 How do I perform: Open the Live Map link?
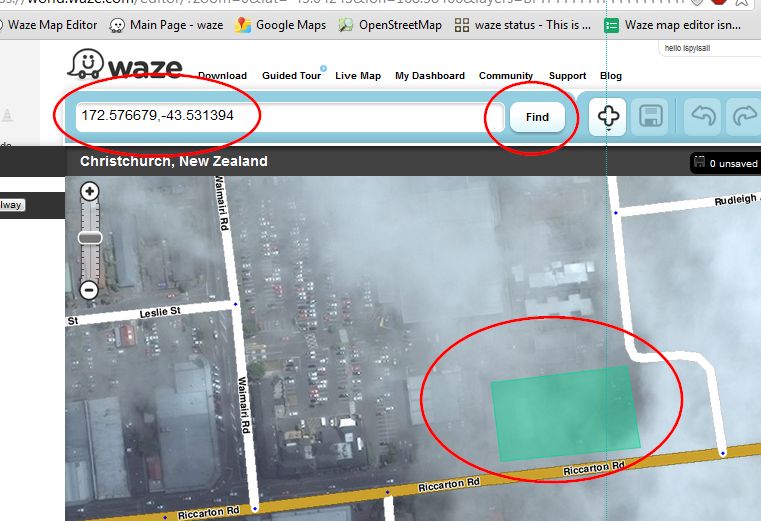tap(358, 76)
